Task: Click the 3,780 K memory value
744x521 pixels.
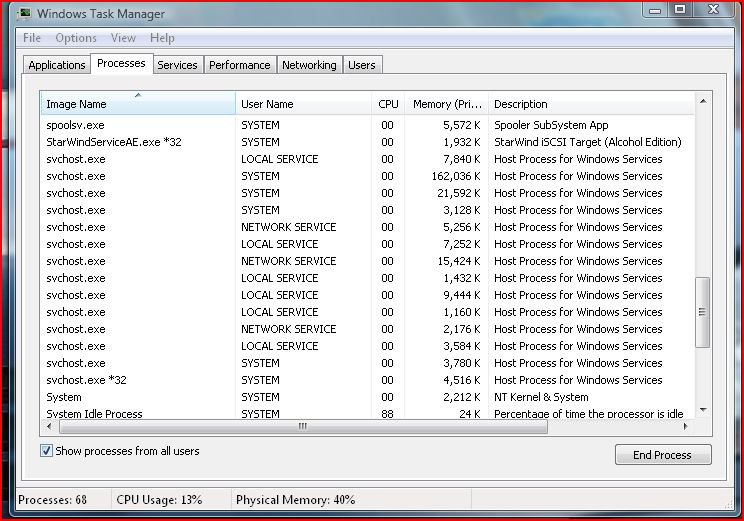Action: coord(462,363)
